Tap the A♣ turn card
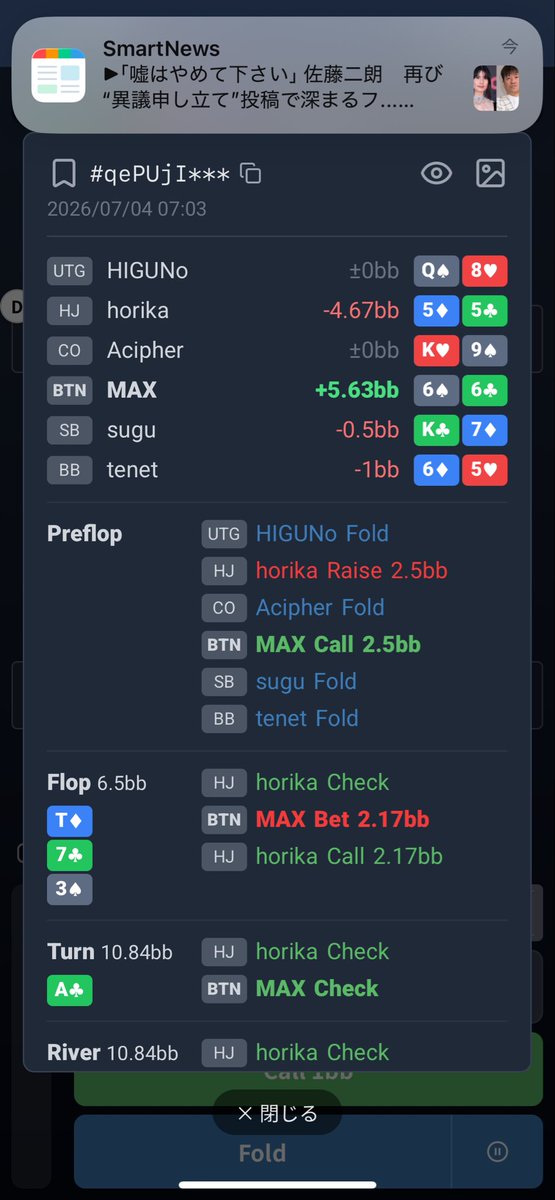The height and width of the screenshot is (1200, 555). pyautogui.click(x=70, y=990)
